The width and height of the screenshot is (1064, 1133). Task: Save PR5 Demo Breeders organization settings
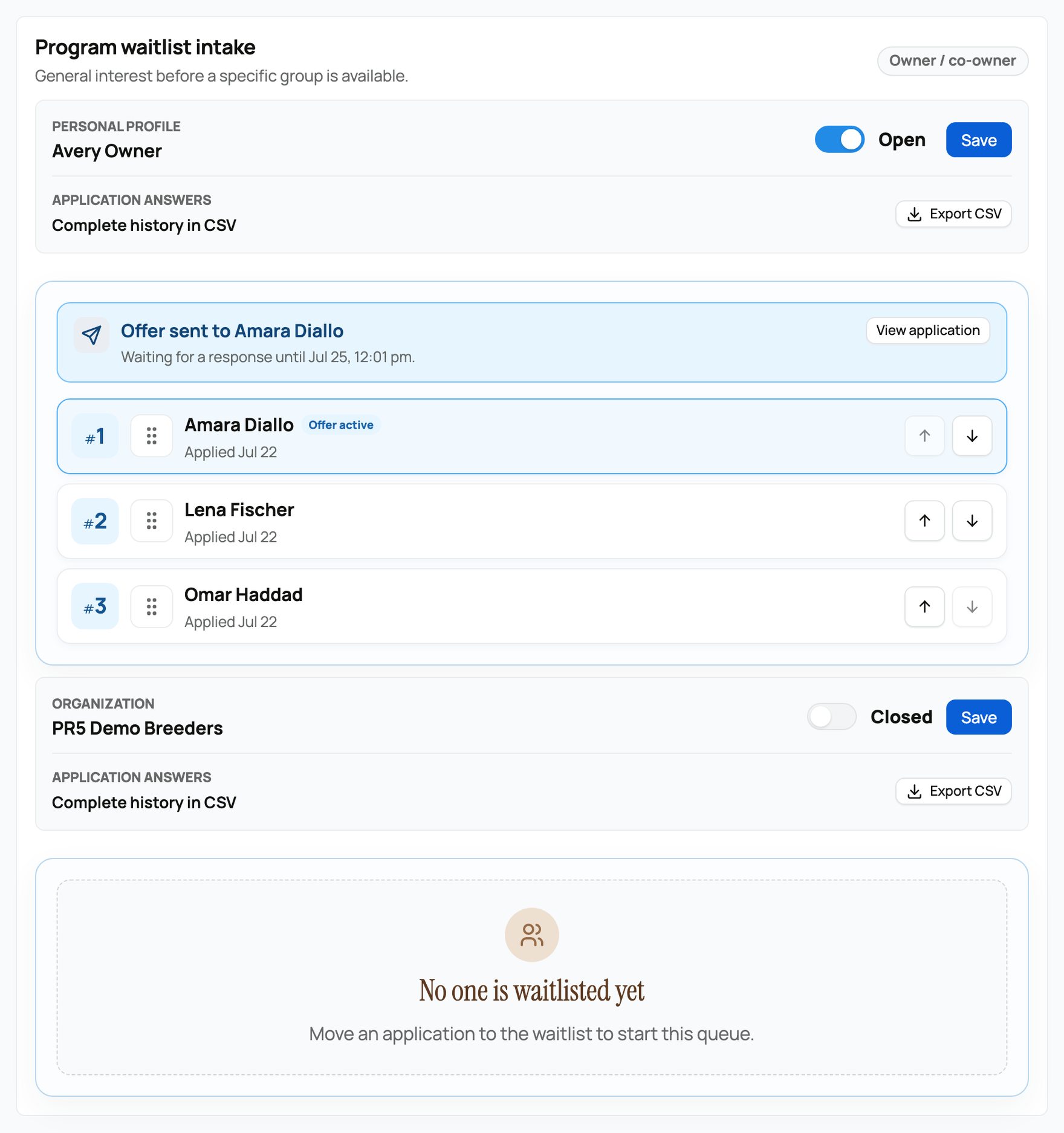pos(979,717)
